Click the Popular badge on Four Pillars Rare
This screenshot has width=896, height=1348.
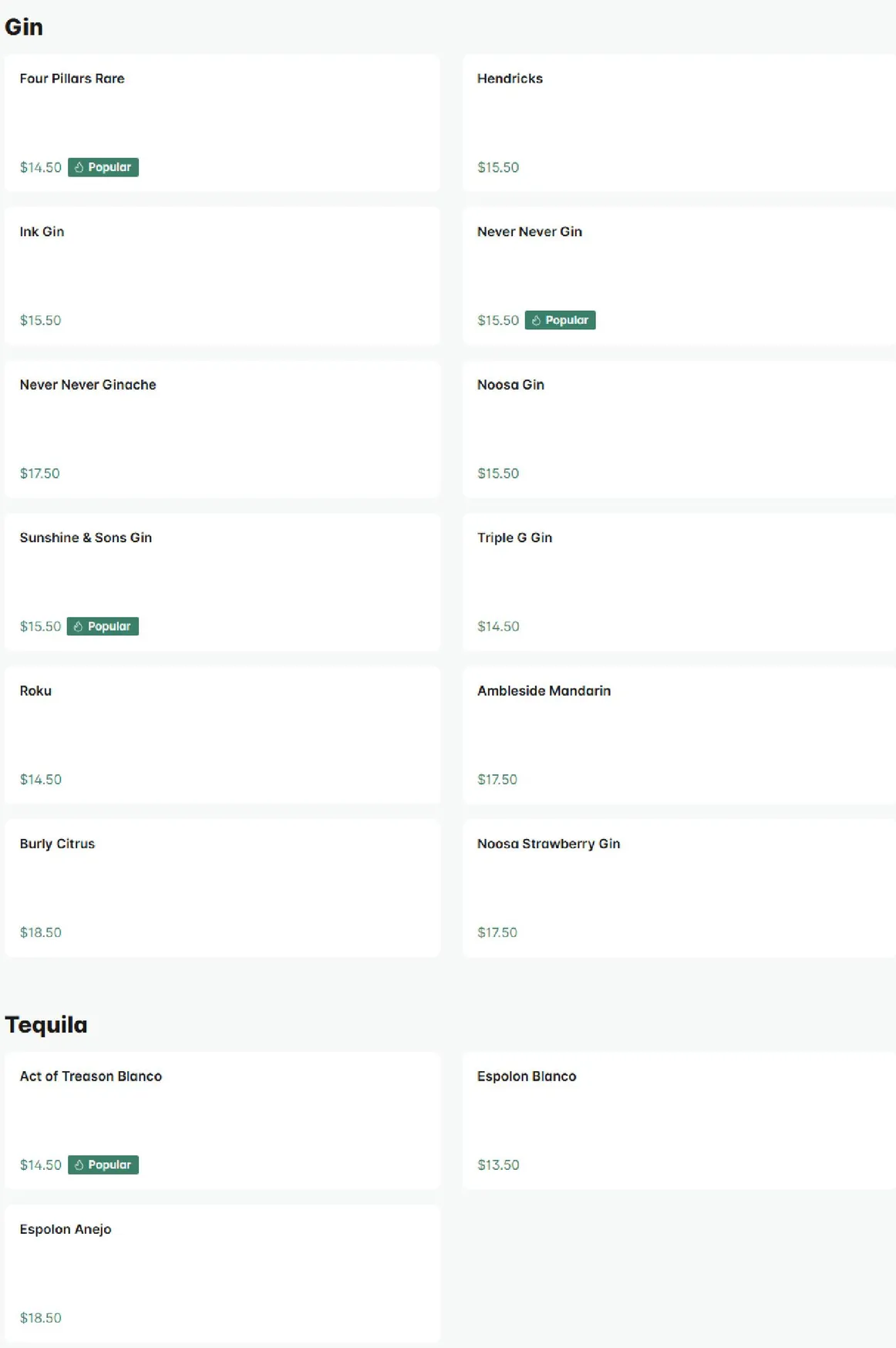[x=103, y=167]
